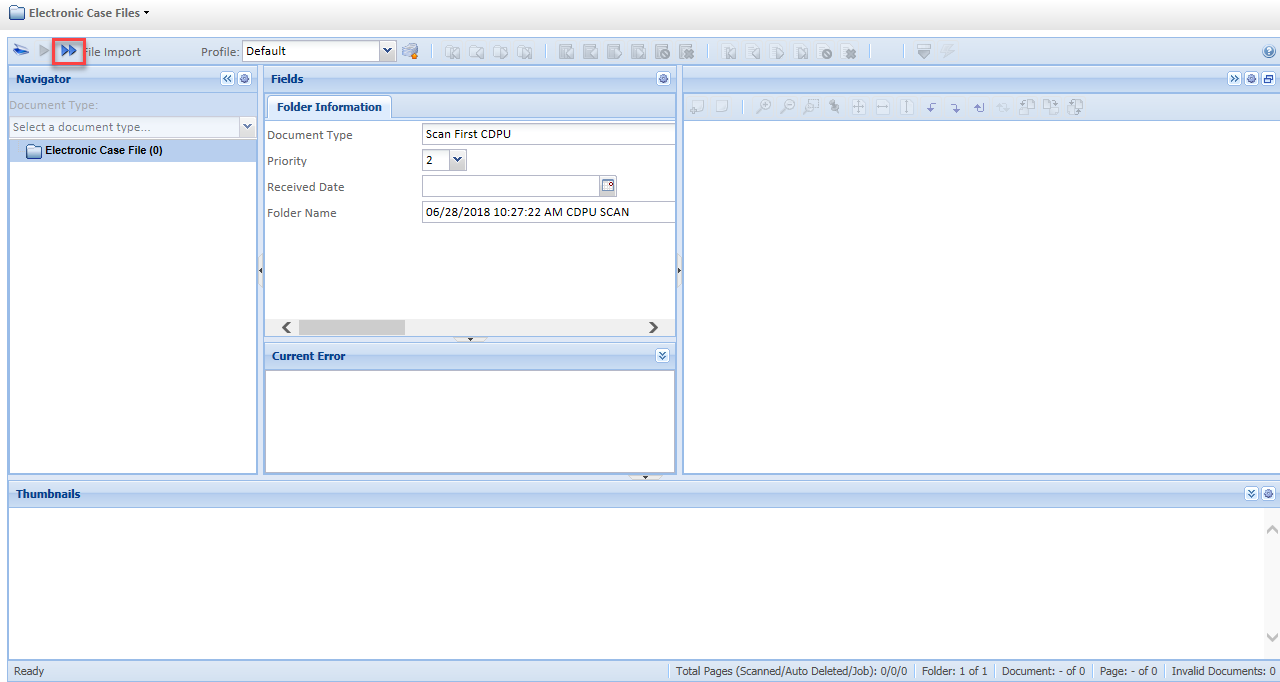The image size is (1280, 682).
Task: Open Thumbnails panel settings gear
Action: [x=1268, y=494]
